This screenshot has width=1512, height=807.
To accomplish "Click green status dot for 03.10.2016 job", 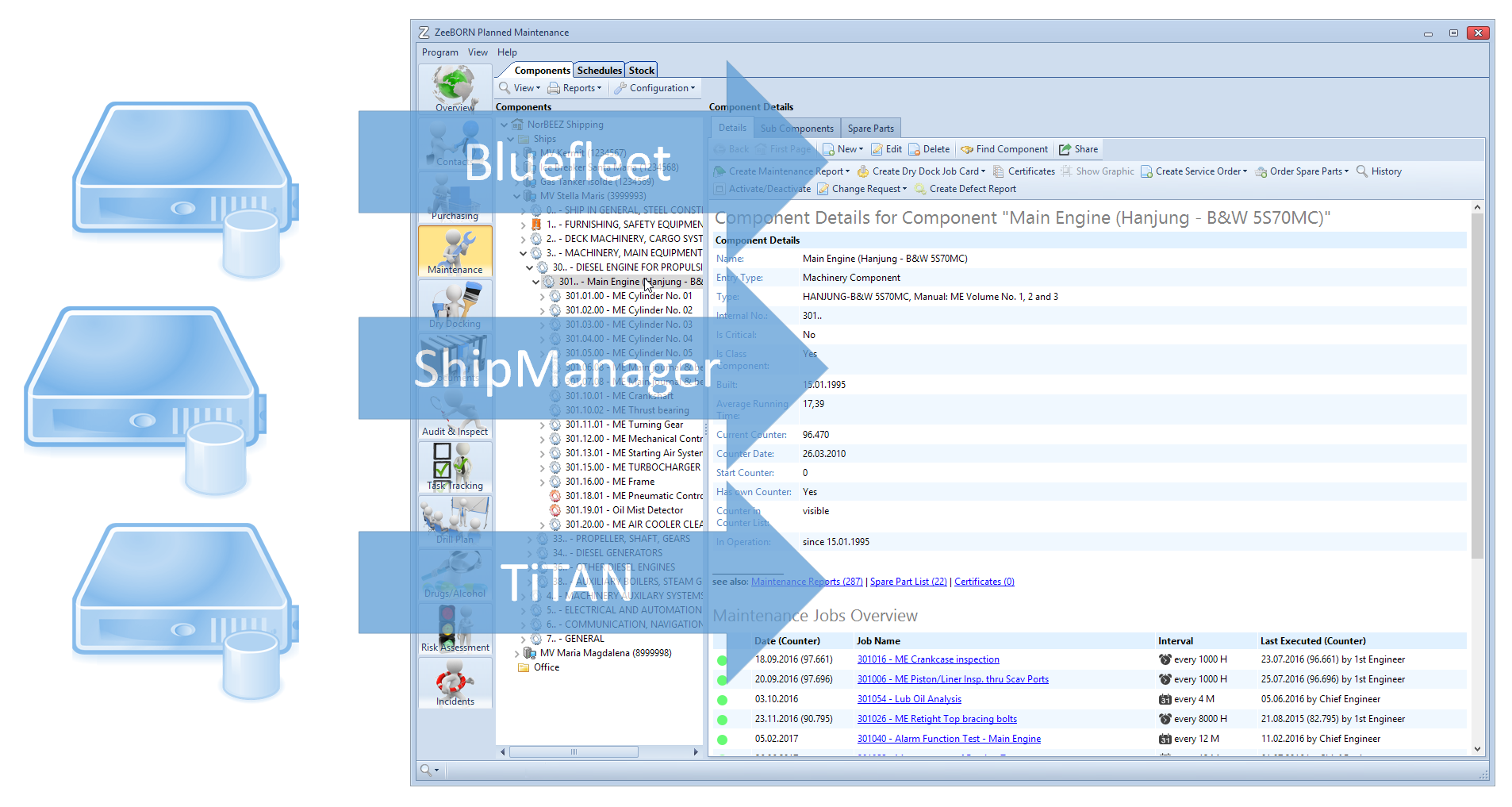I will tap(722, 700).
